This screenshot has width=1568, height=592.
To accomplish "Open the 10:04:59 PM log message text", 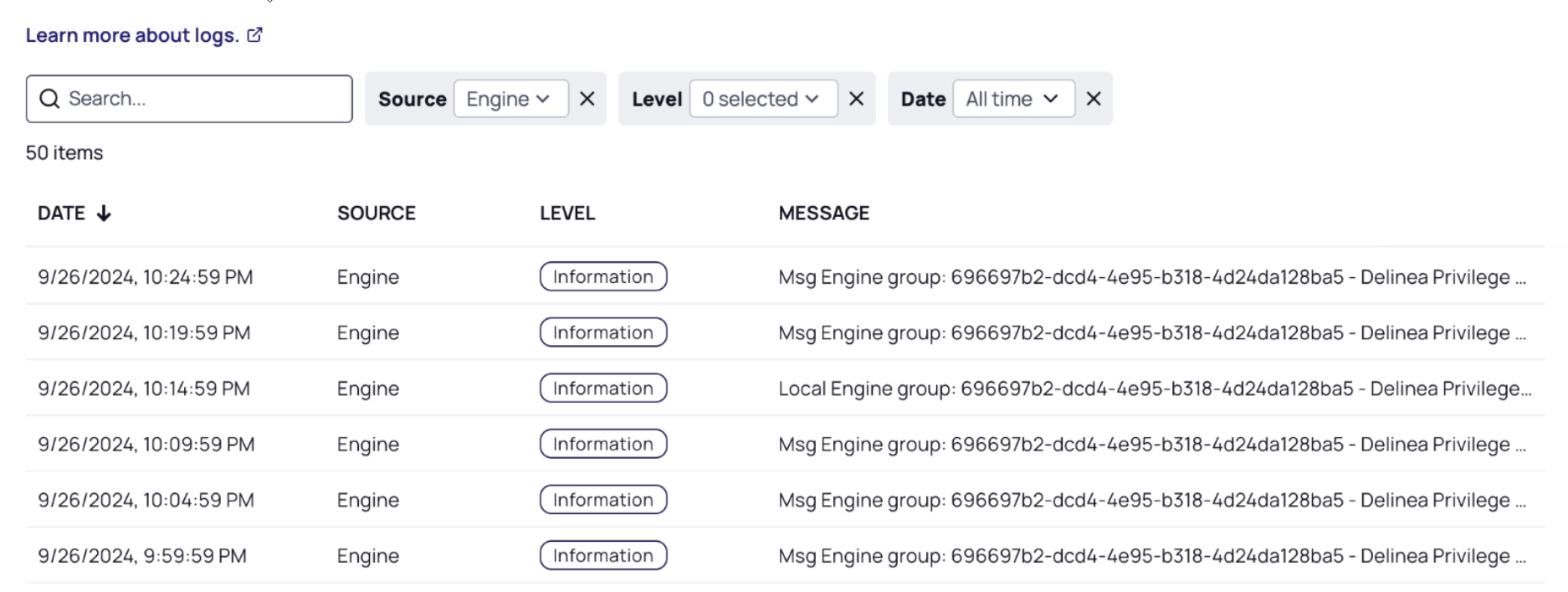I will pyautogui.click(x=1151, y=501).
